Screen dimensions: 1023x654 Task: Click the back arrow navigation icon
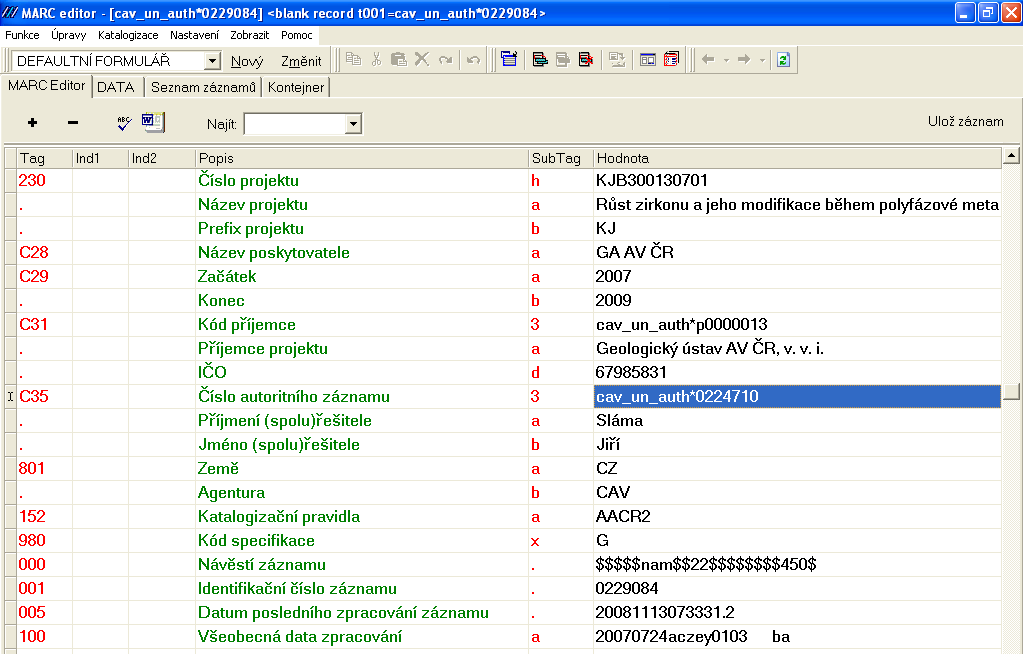click(x=708, y=59)
